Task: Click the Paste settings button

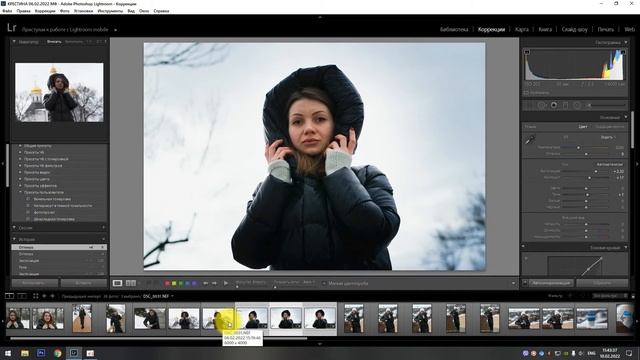Action: (x=84, y=283)
